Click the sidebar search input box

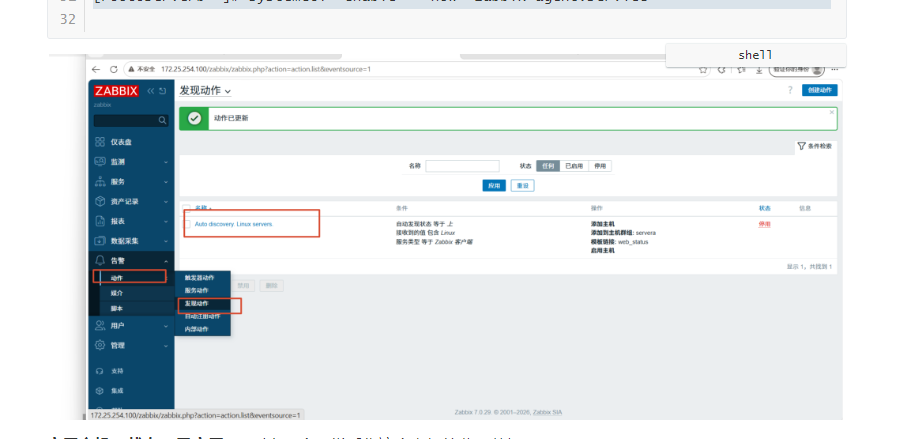pyautogui.click(x=131, y=120)
